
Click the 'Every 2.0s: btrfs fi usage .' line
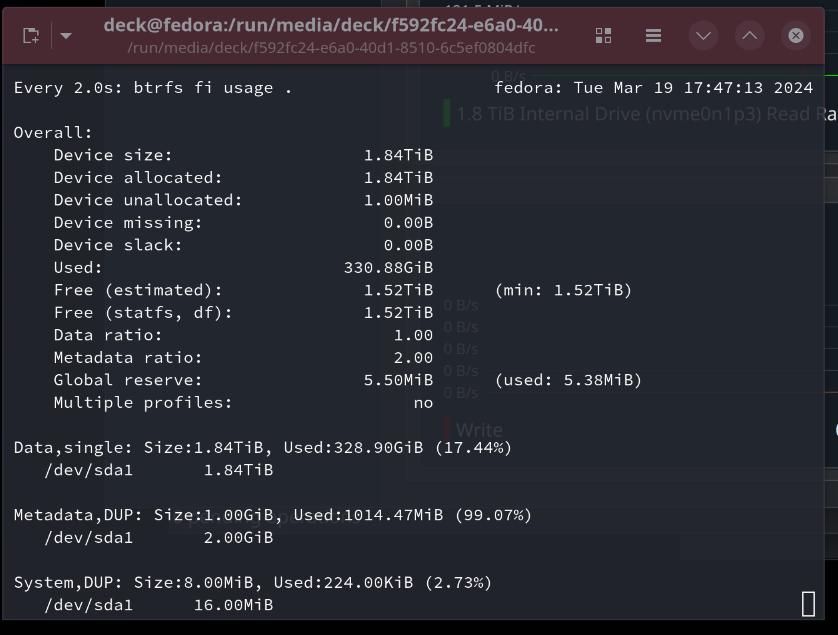point(153,88)
